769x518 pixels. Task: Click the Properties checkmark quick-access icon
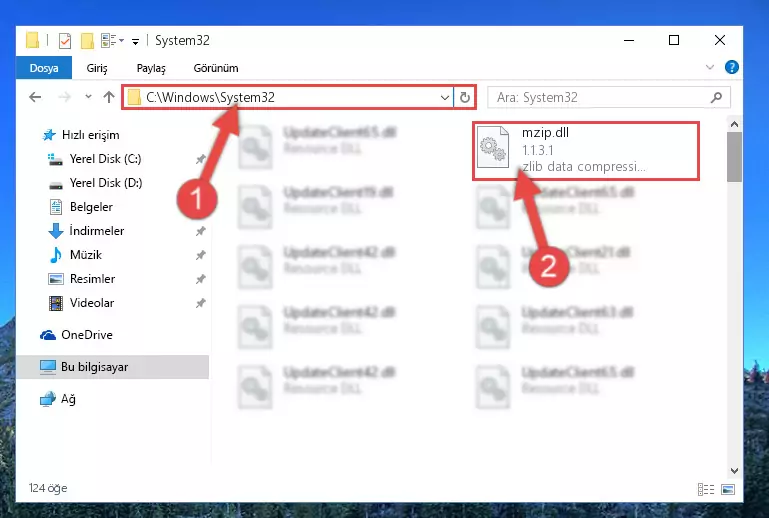tap(65, 41)
